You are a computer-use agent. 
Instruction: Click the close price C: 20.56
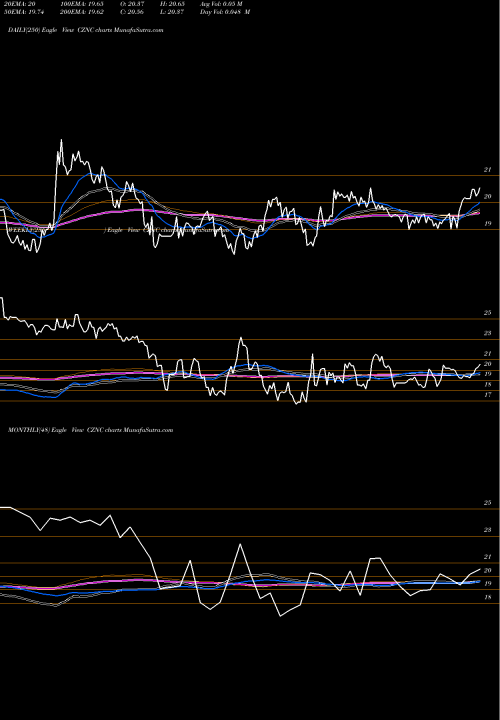[133, 12]
